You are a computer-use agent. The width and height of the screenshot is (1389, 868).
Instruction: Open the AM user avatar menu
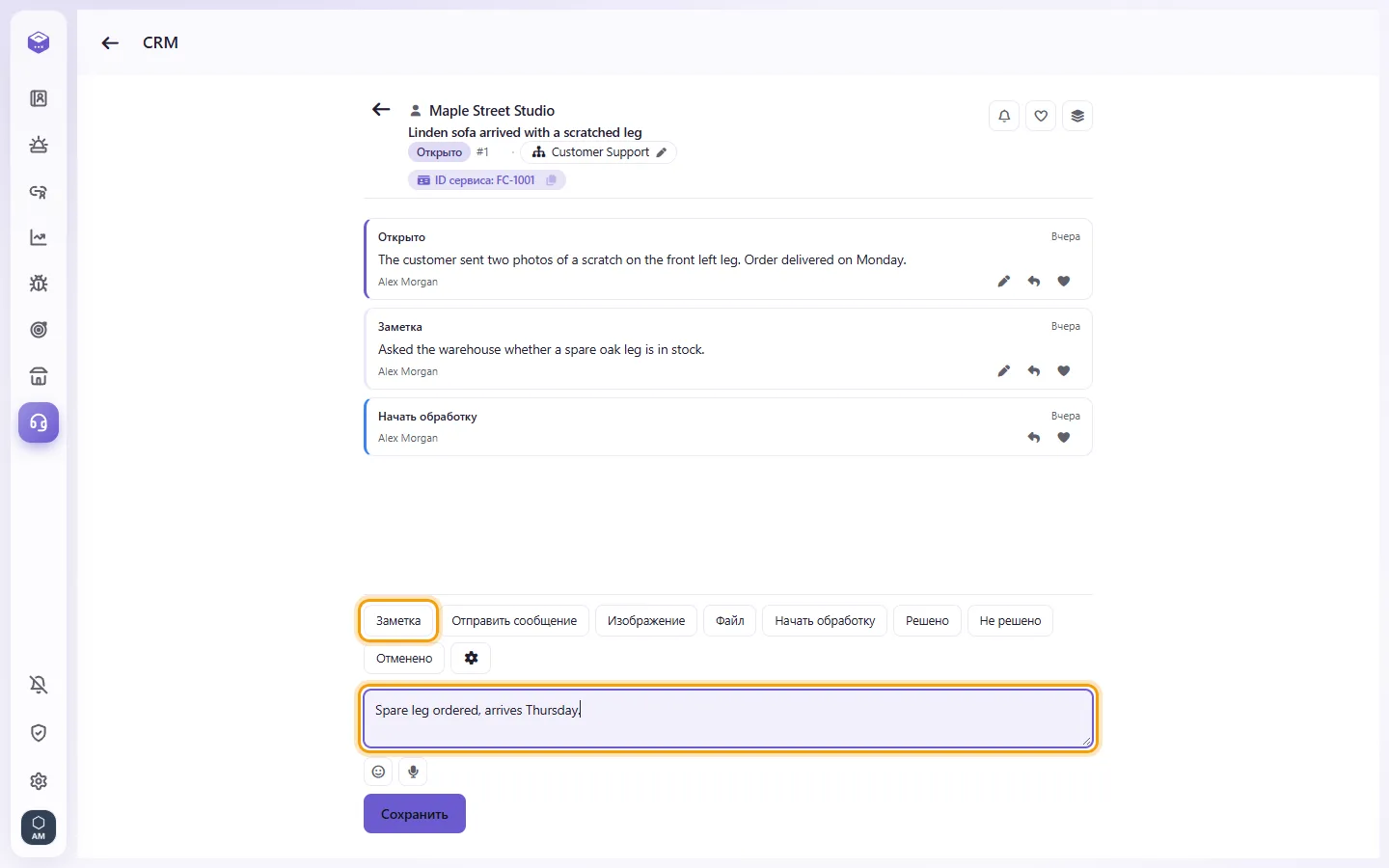(x=39, y=827)
